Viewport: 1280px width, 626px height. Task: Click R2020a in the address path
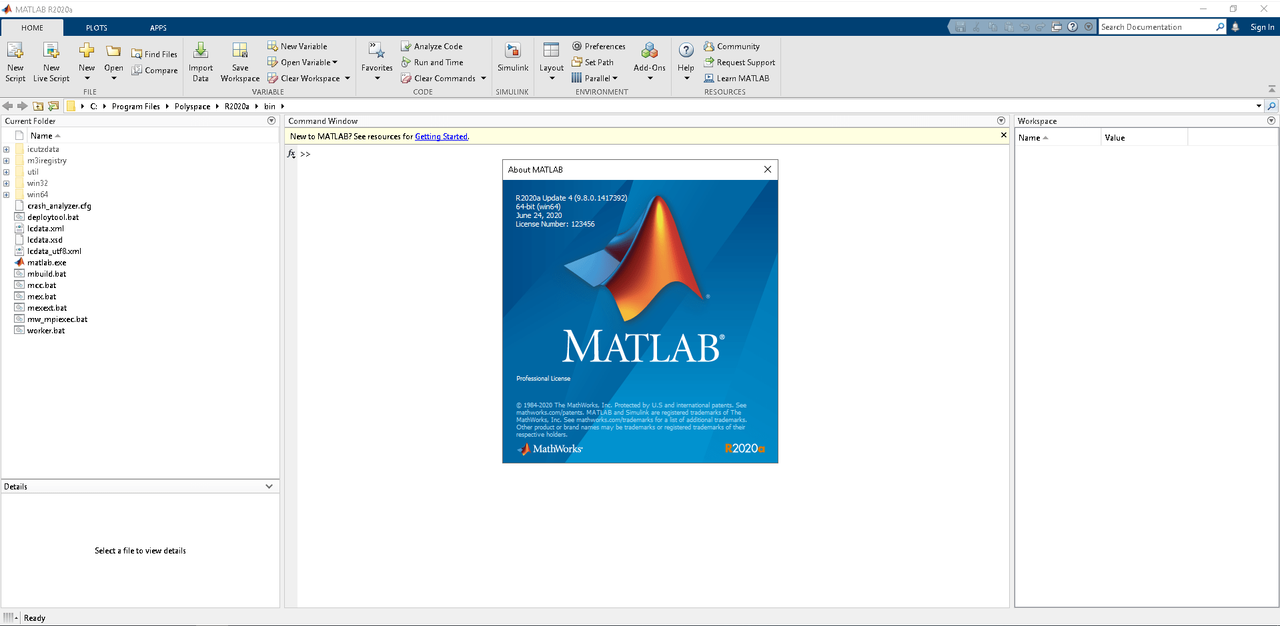[237, 106]
